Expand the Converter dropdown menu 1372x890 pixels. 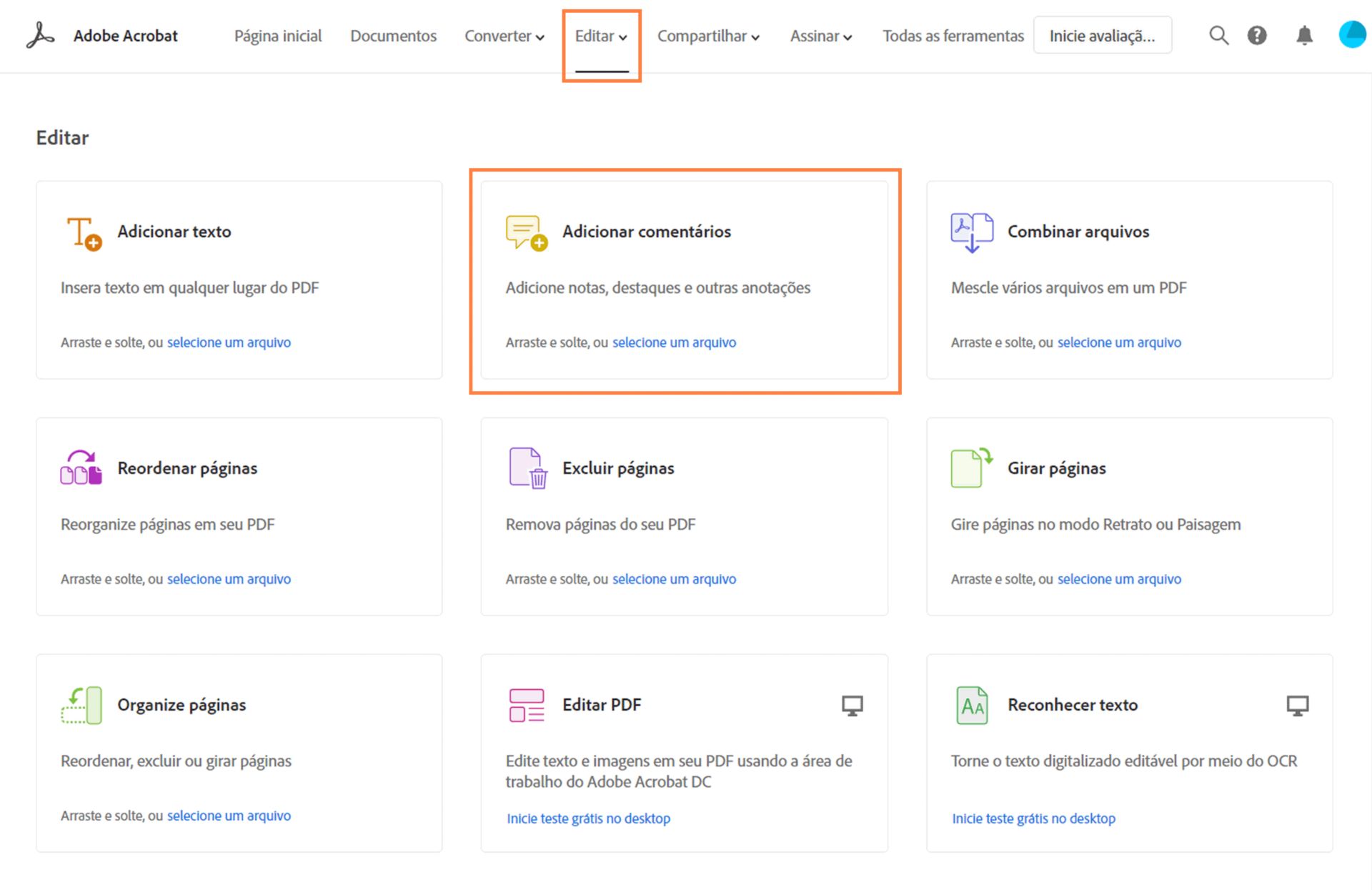[504, 36]
